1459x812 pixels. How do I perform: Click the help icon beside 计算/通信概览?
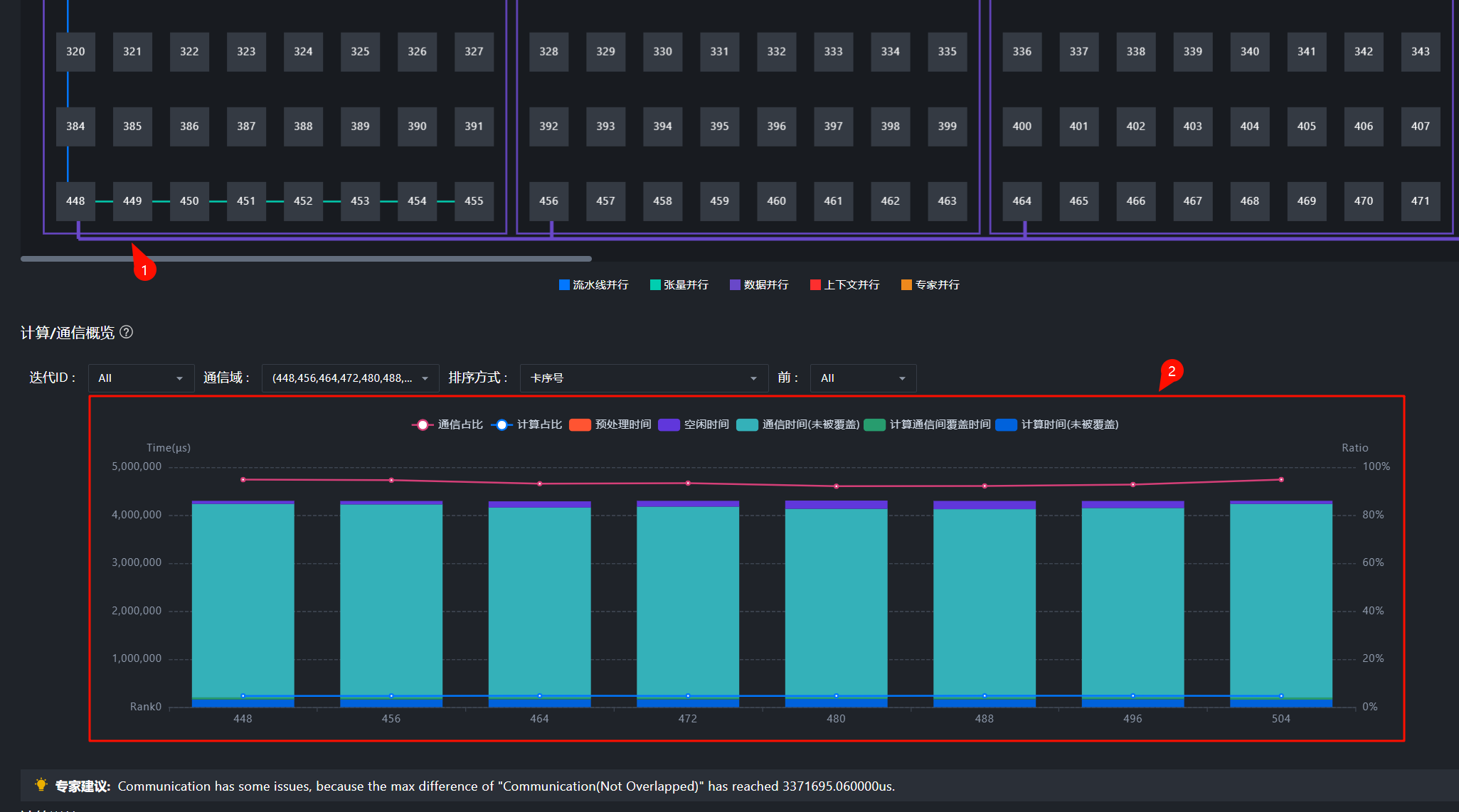click(x=126, y=332)
